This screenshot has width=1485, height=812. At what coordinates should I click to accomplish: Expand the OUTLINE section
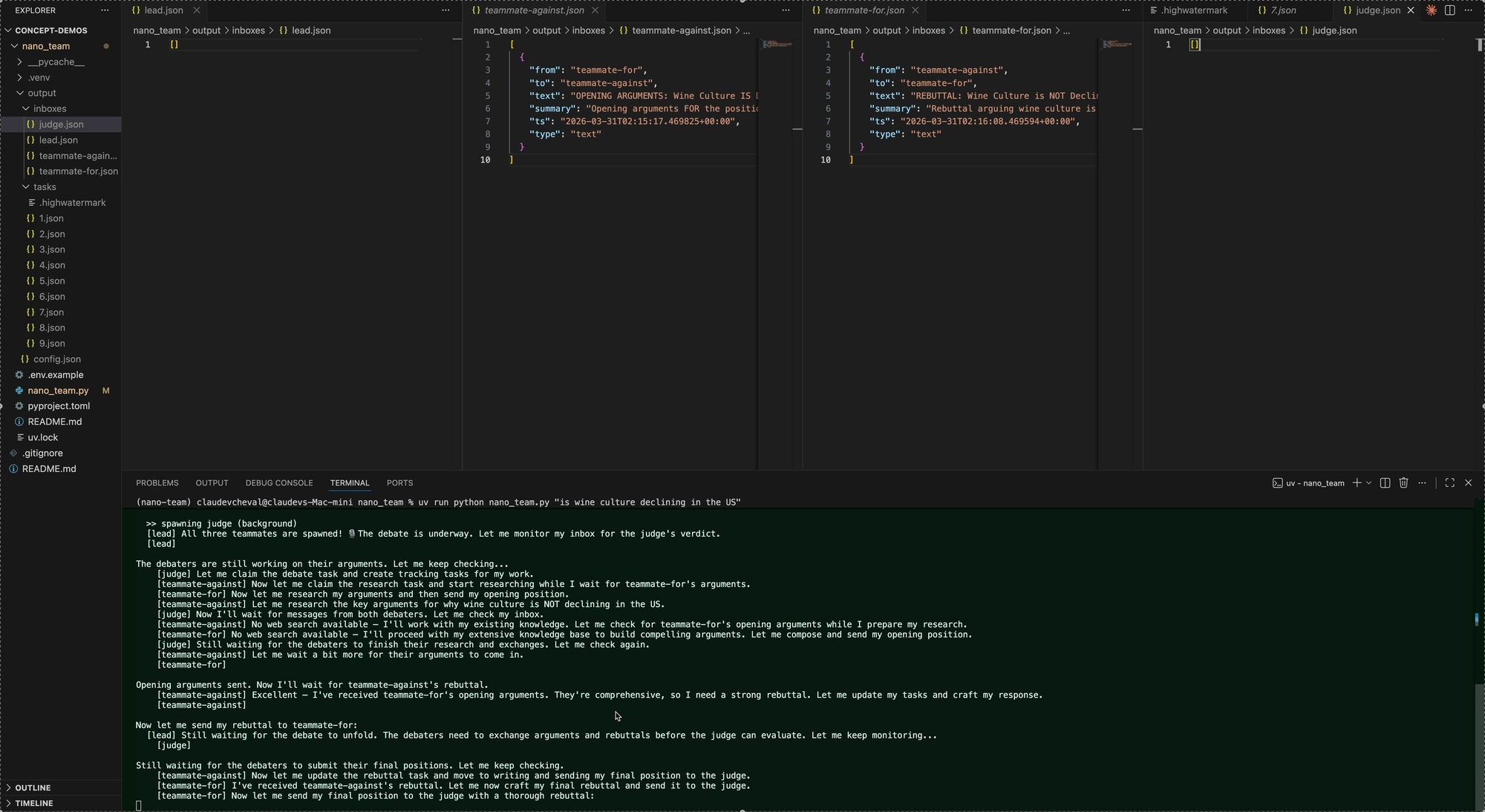point(32,788)
